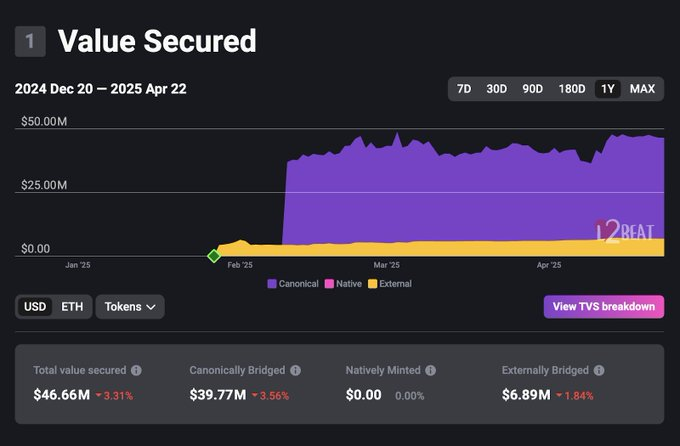Switch currency to ETH
The image size is (680, 446).
[72, 307]
